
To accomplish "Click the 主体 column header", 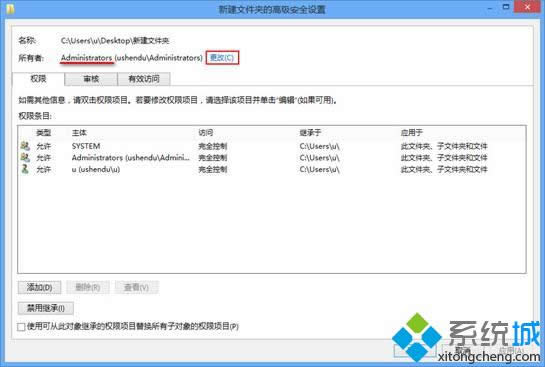I will (x=79, y=133).
